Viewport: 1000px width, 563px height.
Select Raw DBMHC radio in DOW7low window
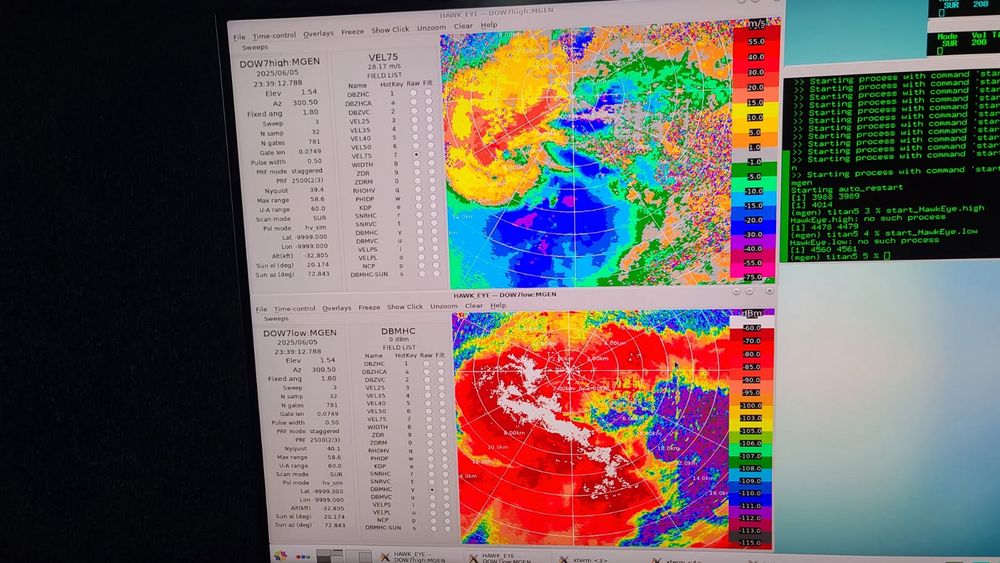point(432,489)
